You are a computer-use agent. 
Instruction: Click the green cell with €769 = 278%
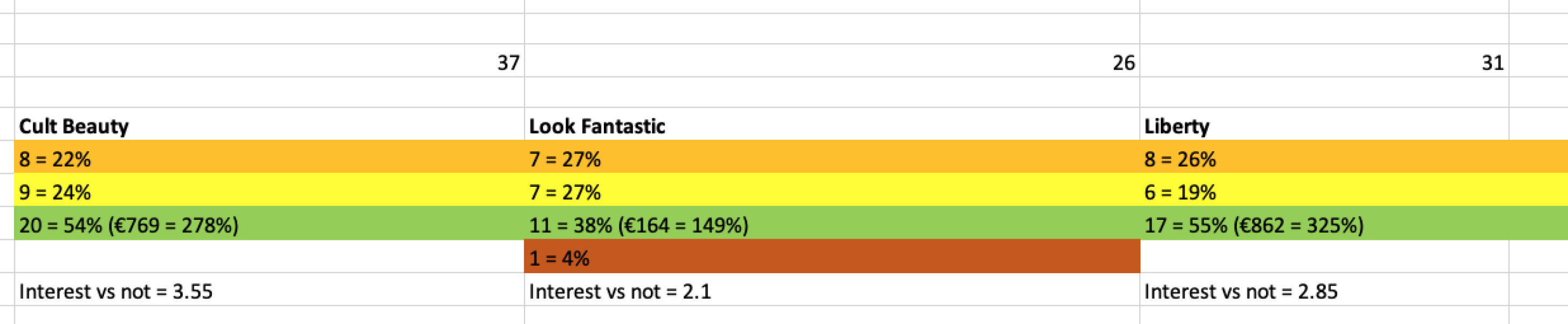point(268,225)
